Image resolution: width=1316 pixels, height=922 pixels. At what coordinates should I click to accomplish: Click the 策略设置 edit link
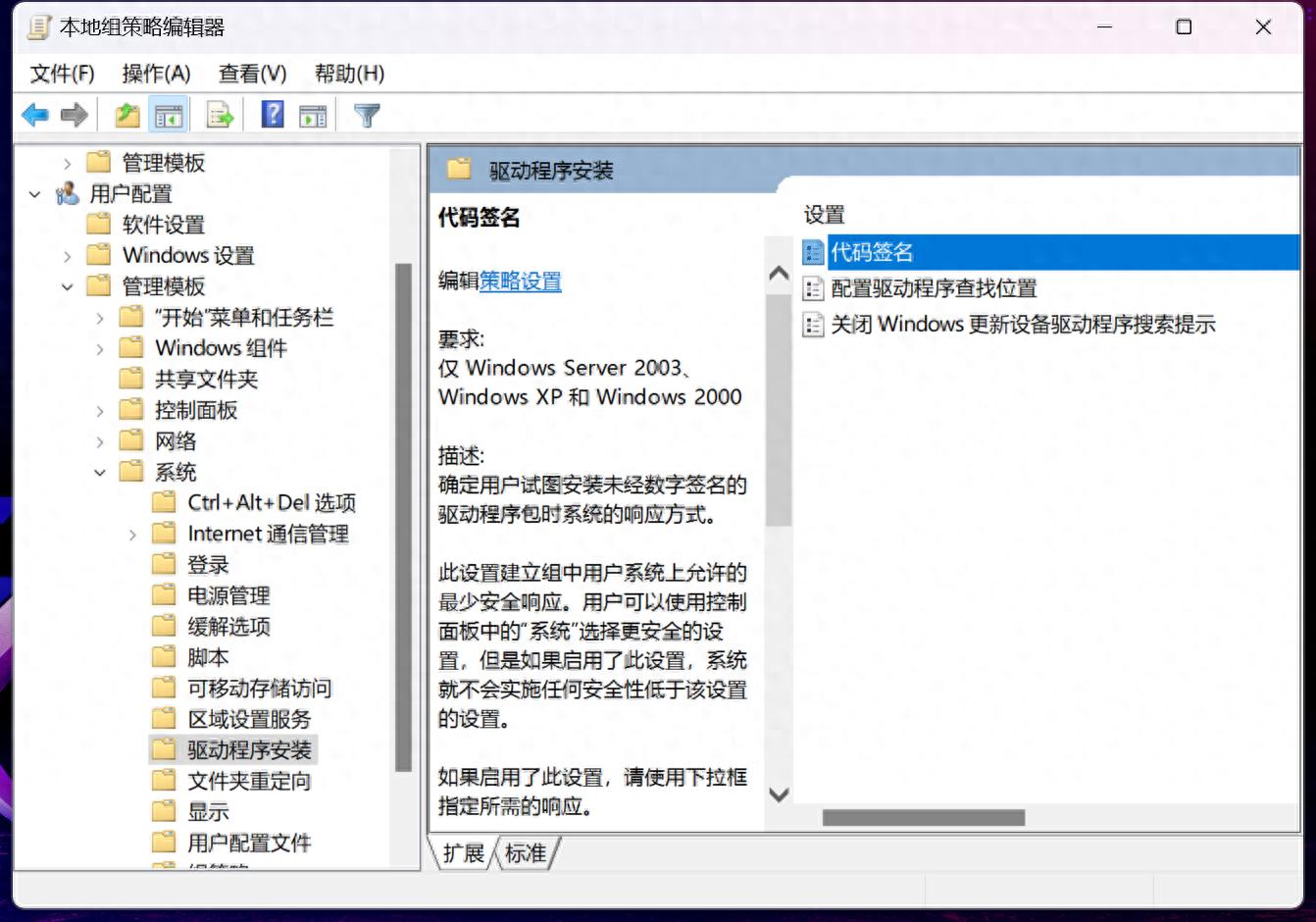[x=521, y=282]
